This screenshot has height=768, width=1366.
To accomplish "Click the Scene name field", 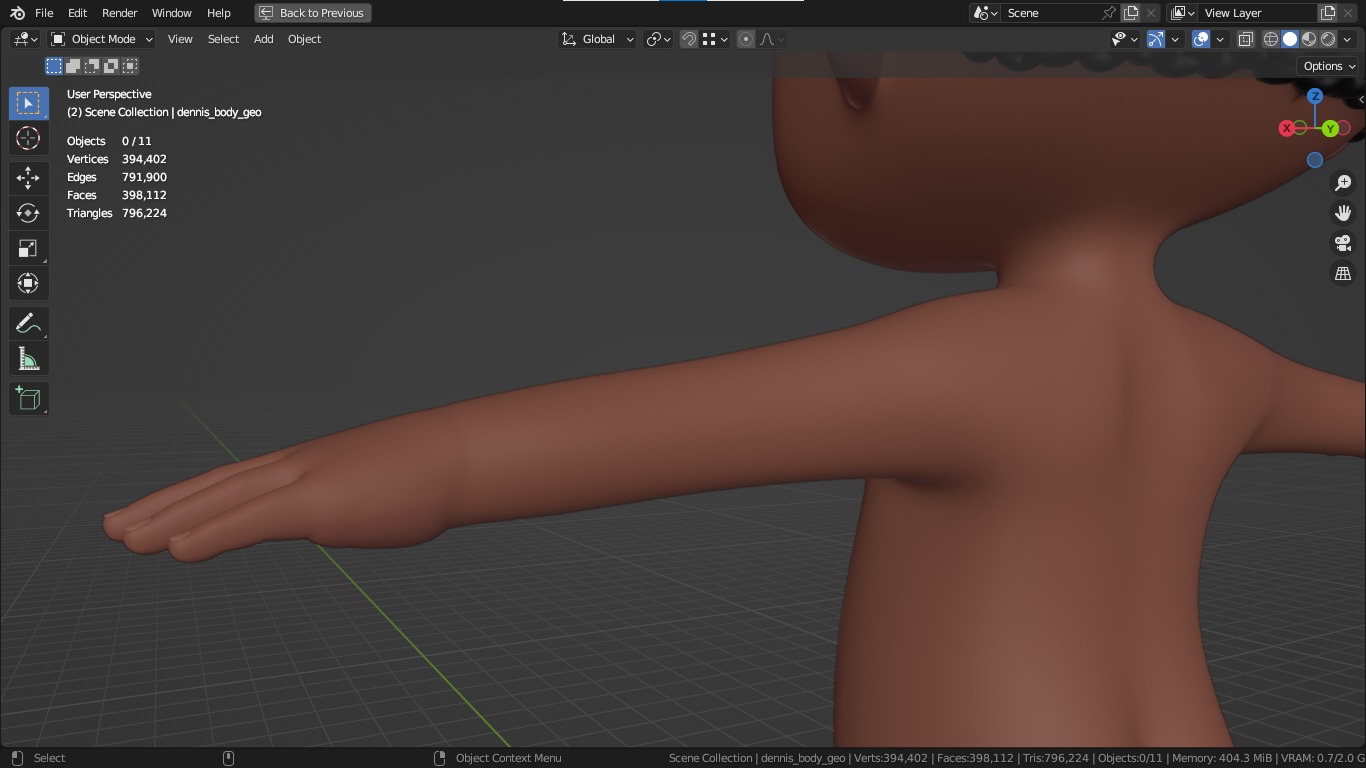I will pyautogui.click(x=1051, y=13).
